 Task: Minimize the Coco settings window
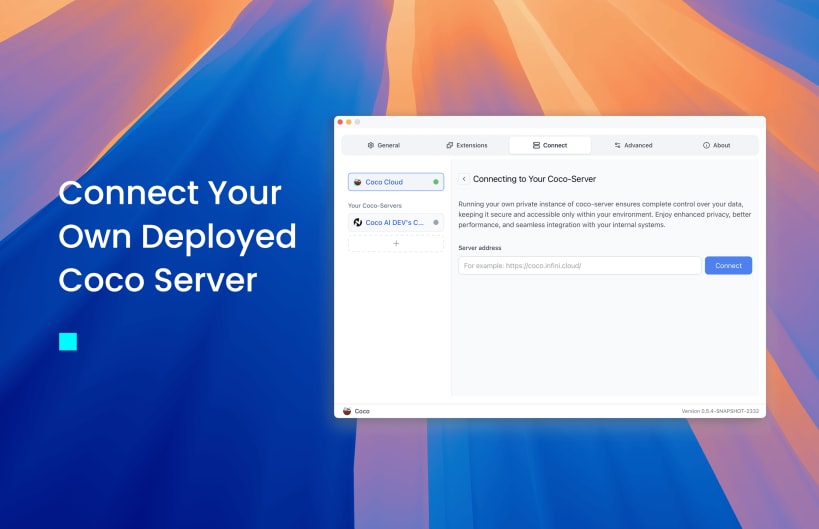[349, 122]
